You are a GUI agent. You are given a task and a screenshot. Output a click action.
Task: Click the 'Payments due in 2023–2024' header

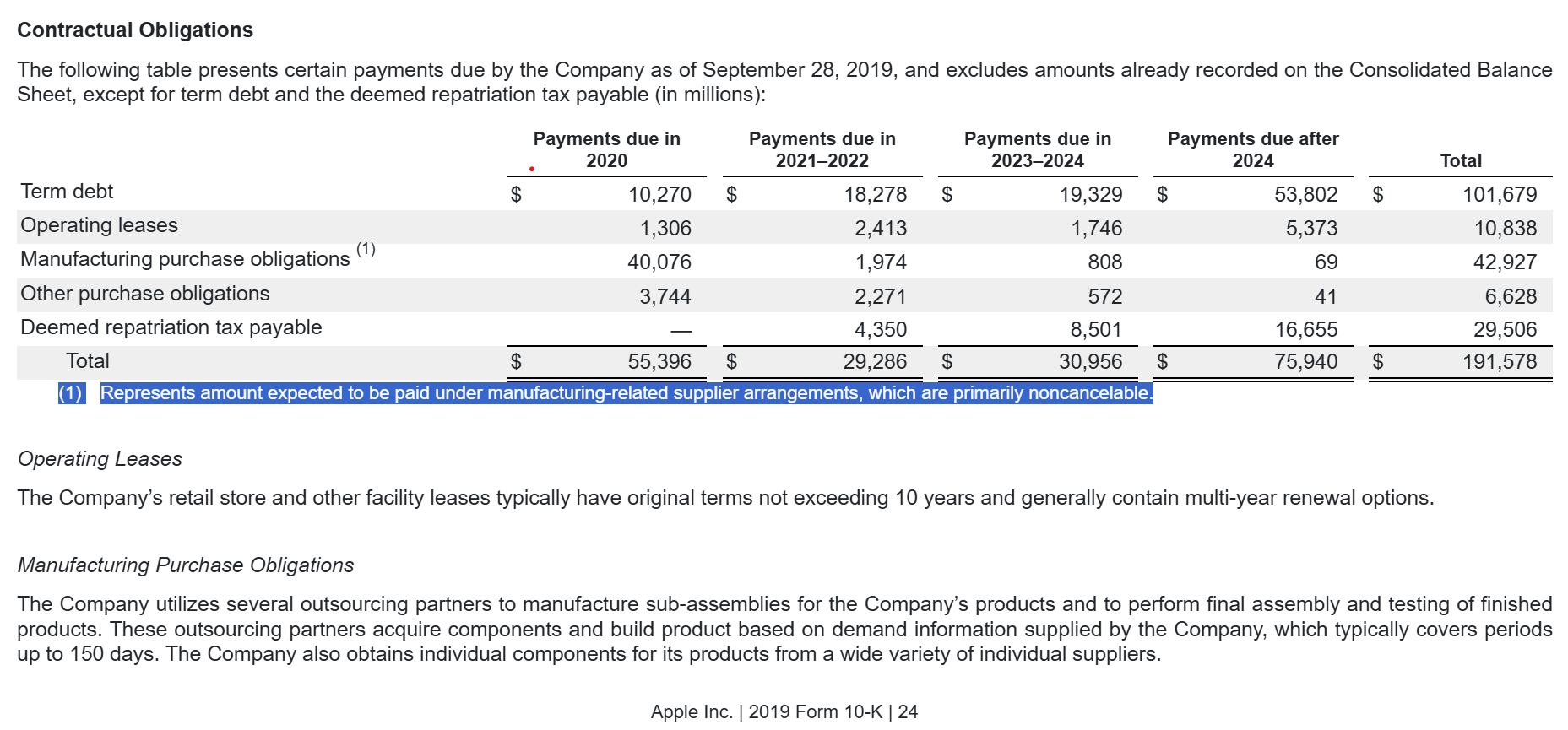click(1038, 149)
